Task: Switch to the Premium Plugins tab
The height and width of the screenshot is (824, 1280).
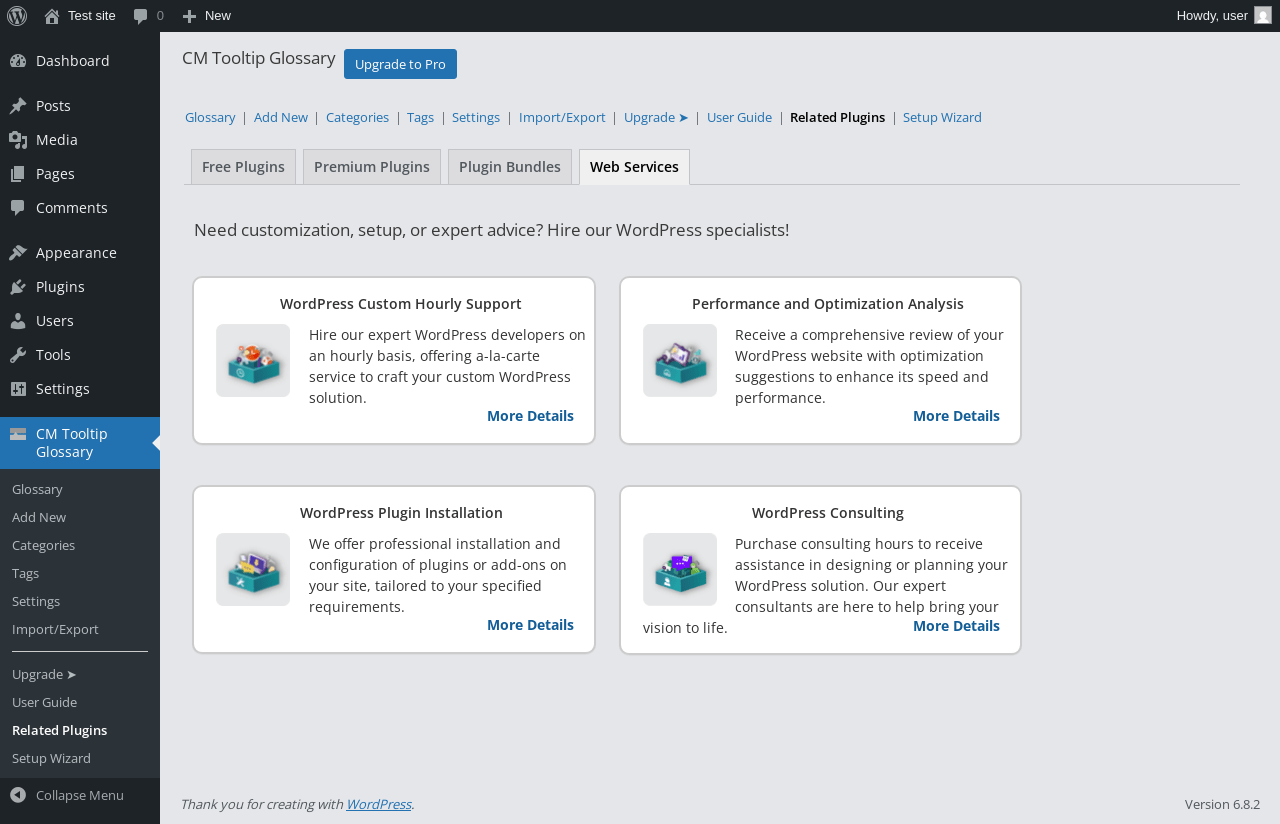Action: click(x=372, y=167)
